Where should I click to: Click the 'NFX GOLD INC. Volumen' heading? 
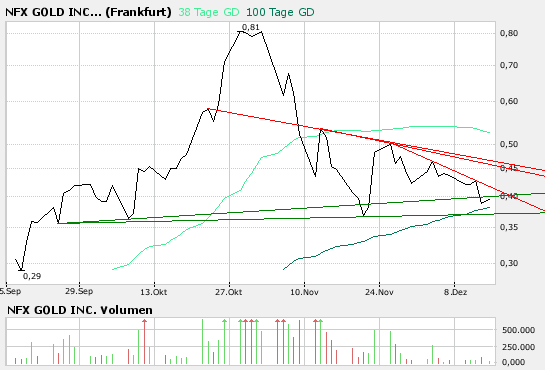pos(80,310)
